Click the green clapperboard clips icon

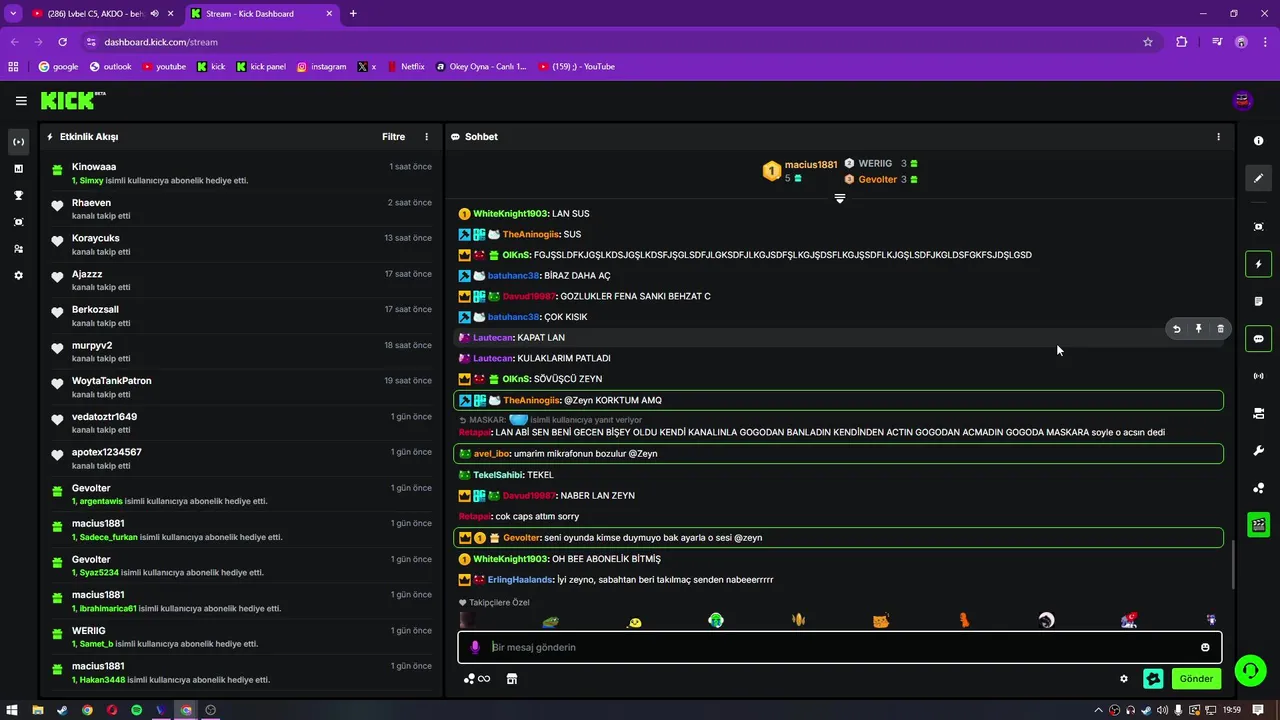[1258, 524]
